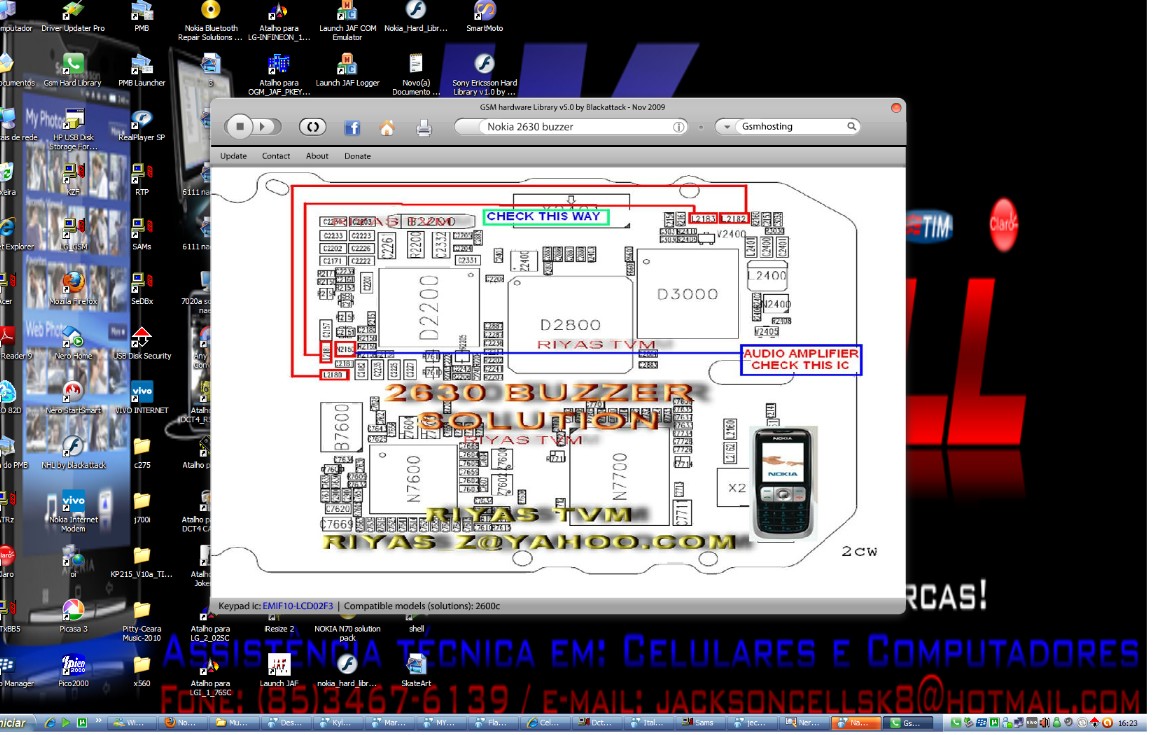Screen dimensions: 1176x735
Task: Click the info icon in search field
Action: (678, 127)
